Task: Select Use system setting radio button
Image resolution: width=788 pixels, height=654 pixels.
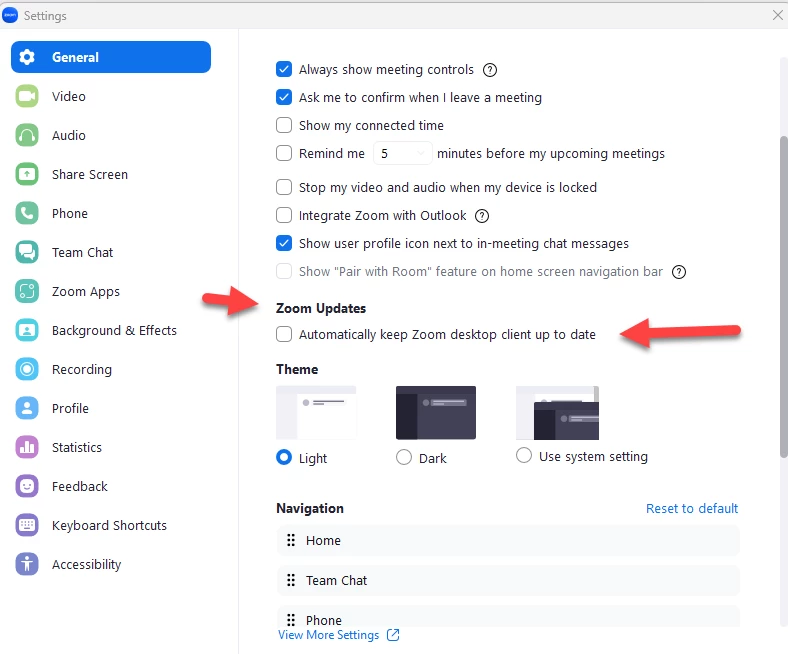Action: click(x=524, y=455)
